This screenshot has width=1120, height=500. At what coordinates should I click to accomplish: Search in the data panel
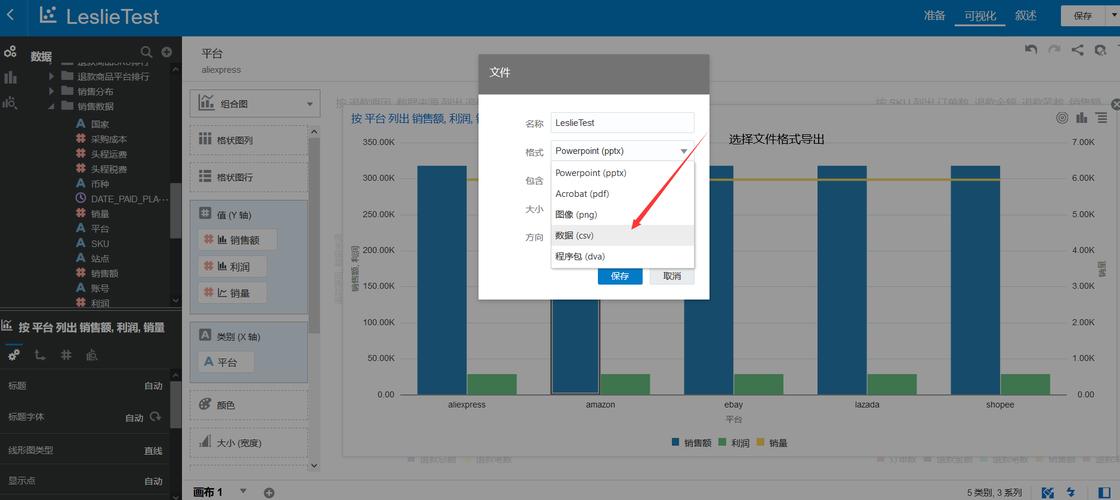point(146,52)
